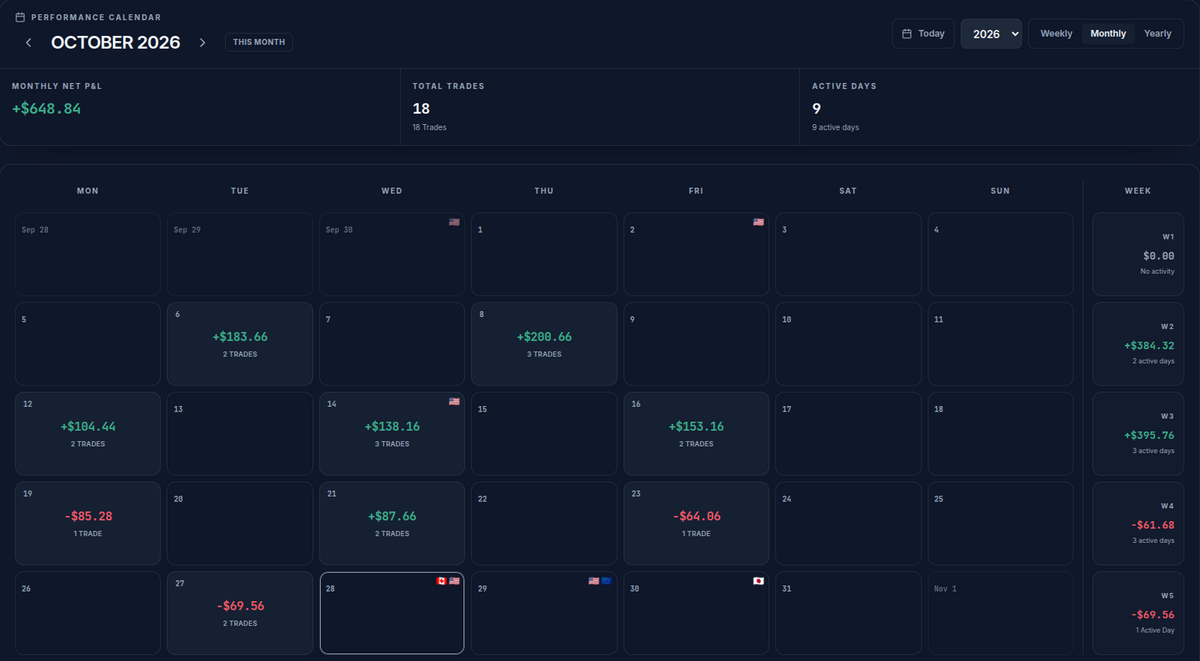Switch to the Weekly view
The image size is (1200, 661).
1056,33
